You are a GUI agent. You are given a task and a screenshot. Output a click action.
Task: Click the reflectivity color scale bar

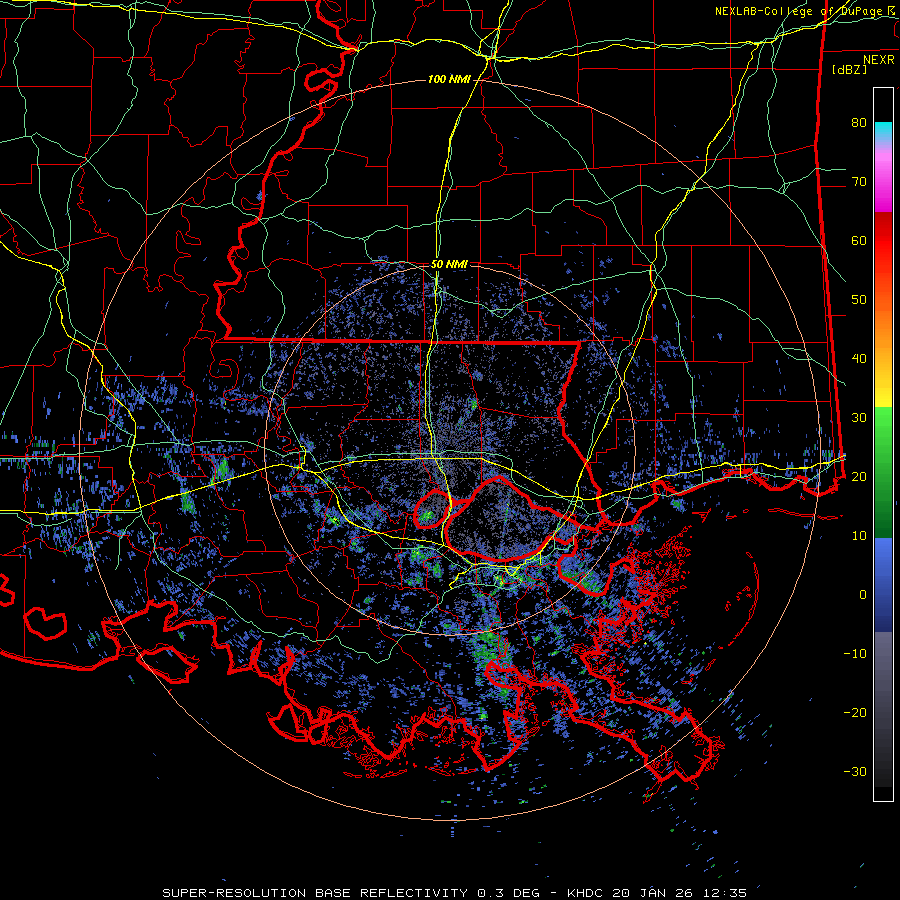point(883,444)
